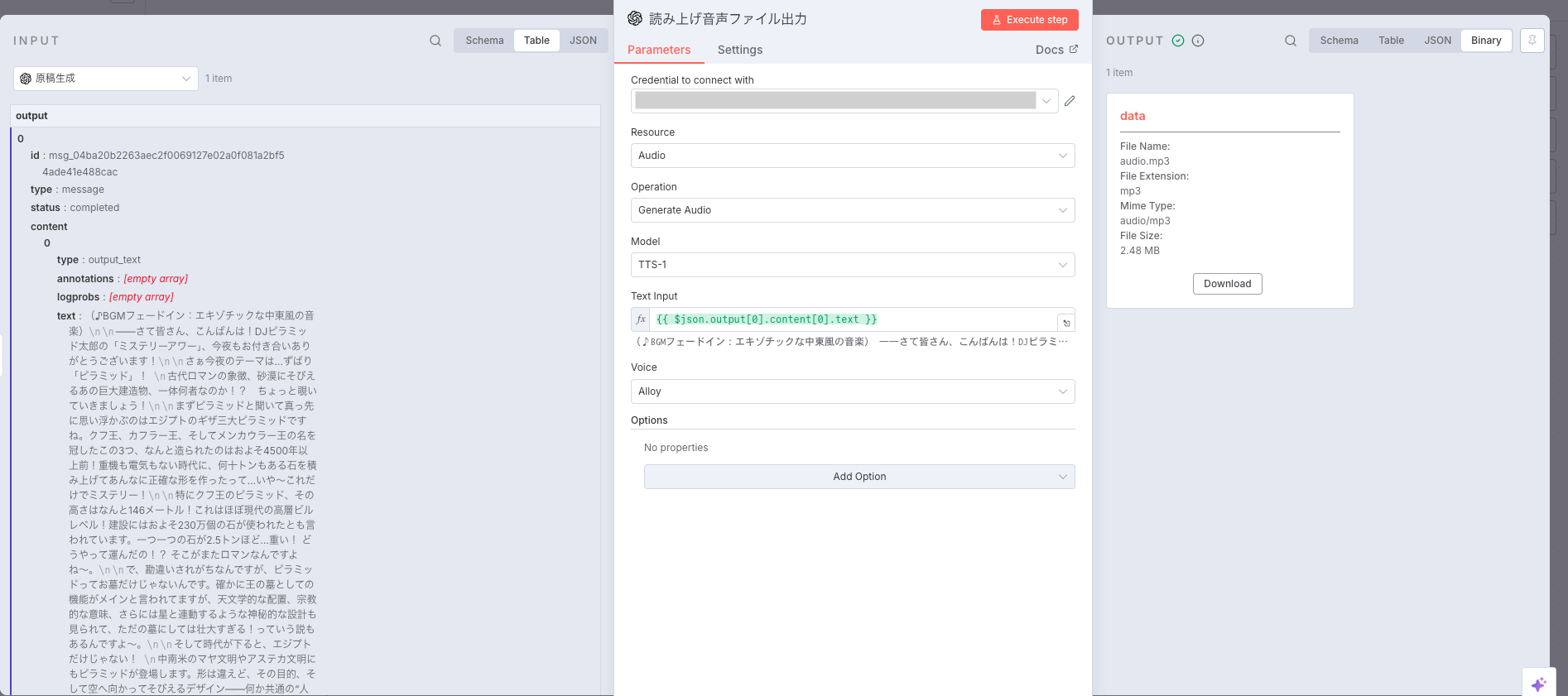Viewport: 1568px width, 696px height.
Task: Click the fx expression icon in Text Input
Action: 641,319
